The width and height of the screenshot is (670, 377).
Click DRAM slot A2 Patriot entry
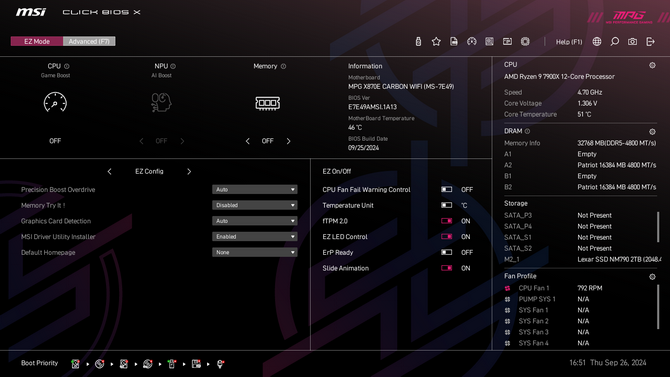[x=580, y=165]
